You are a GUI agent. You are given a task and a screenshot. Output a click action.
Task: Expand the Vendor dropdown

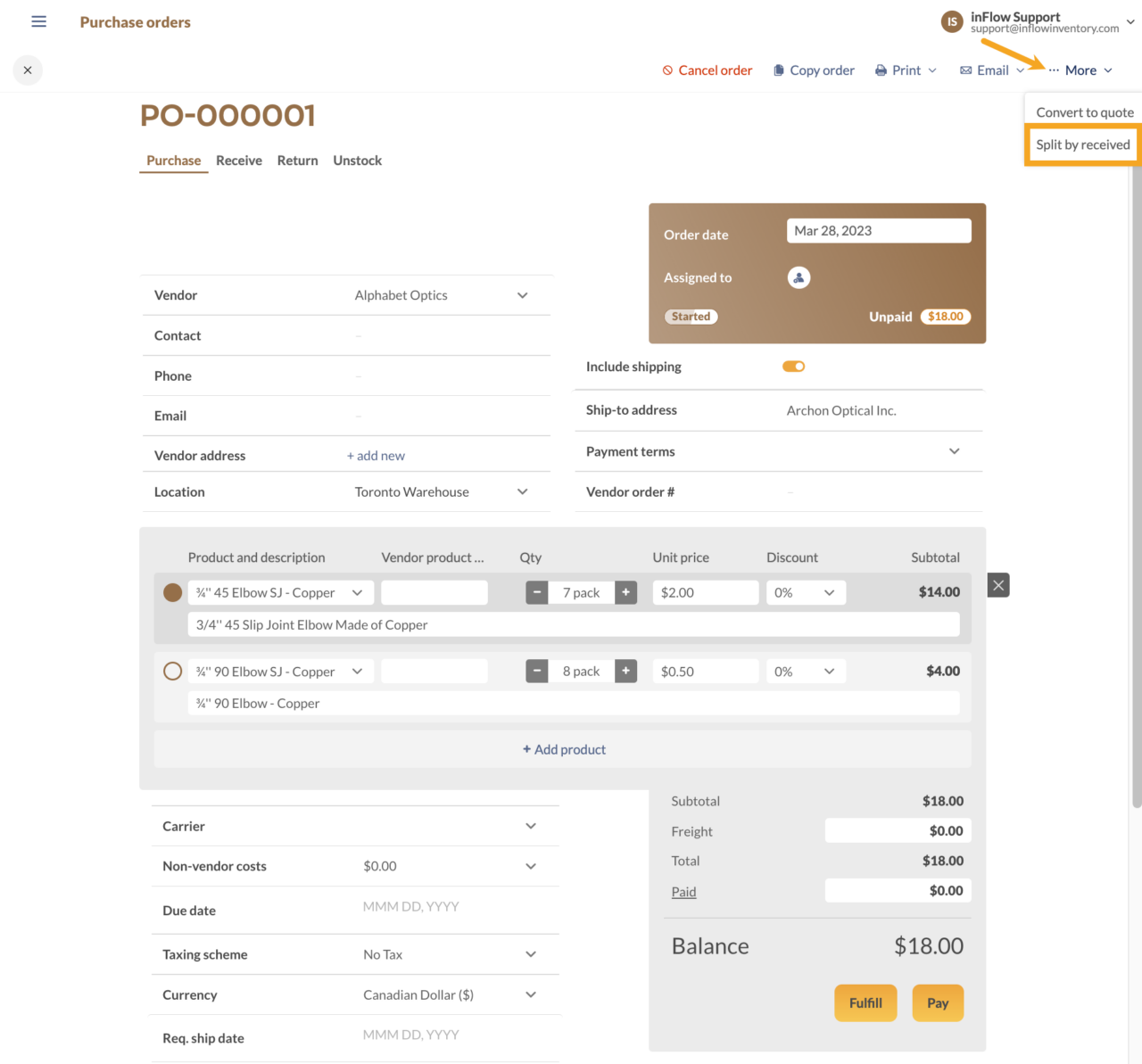[523, 295]
